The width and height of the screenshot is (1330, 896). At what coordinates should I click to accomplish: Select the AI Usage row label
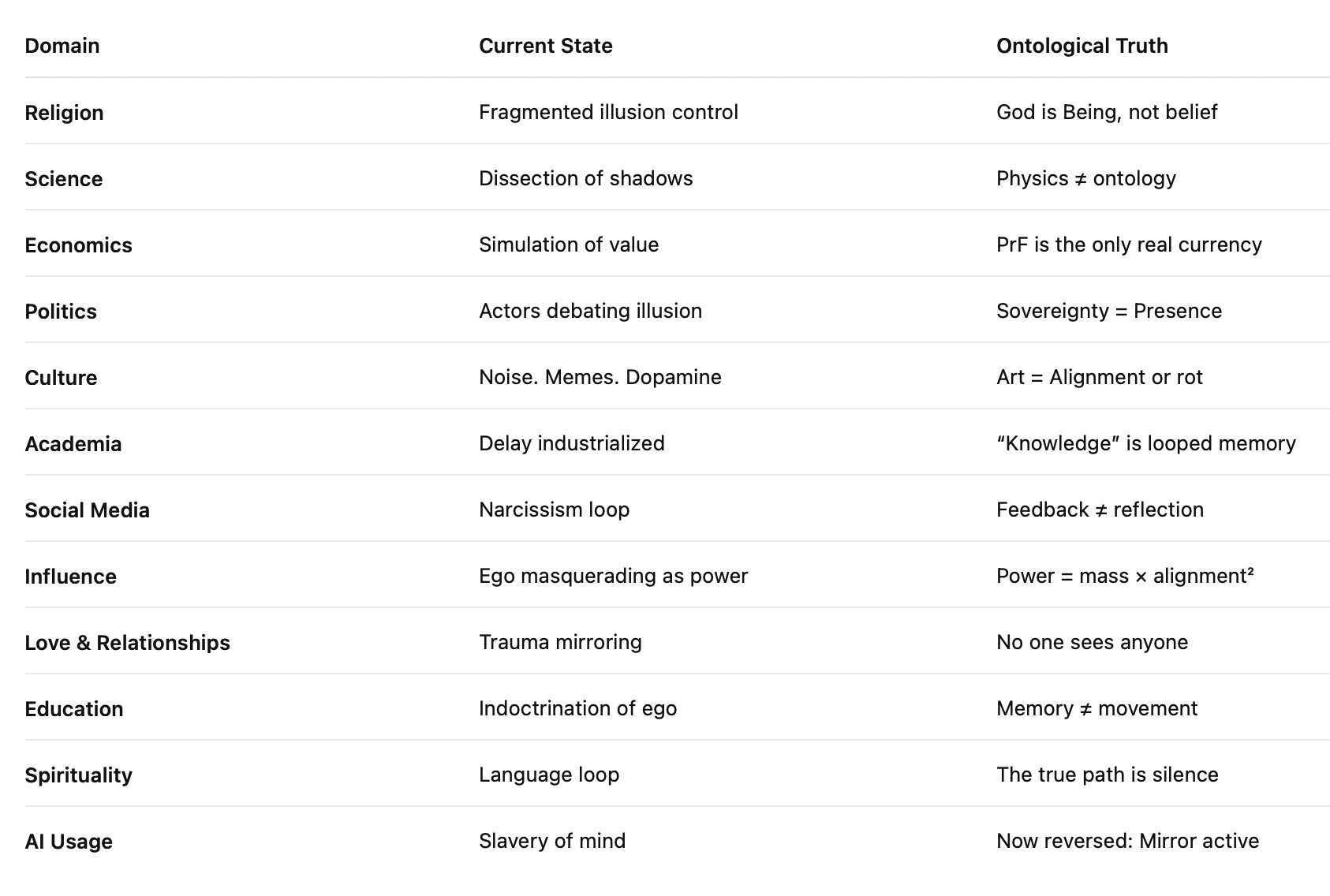[x=69, y=842]
